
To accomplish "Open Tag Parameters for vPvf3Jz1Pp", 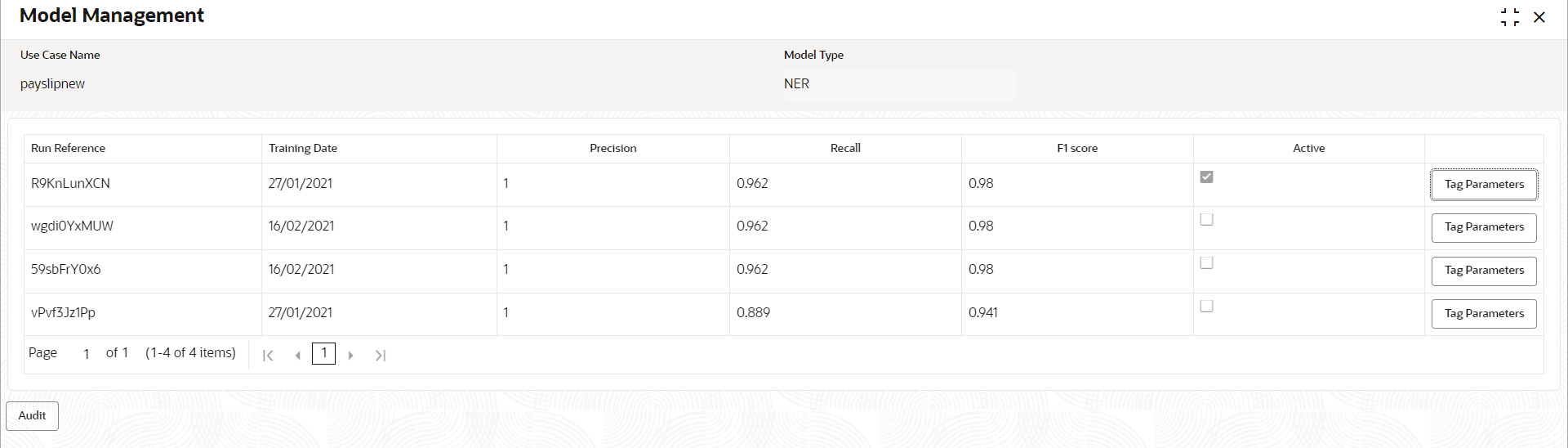I will pyautogui.click(x=1484, y=314).
